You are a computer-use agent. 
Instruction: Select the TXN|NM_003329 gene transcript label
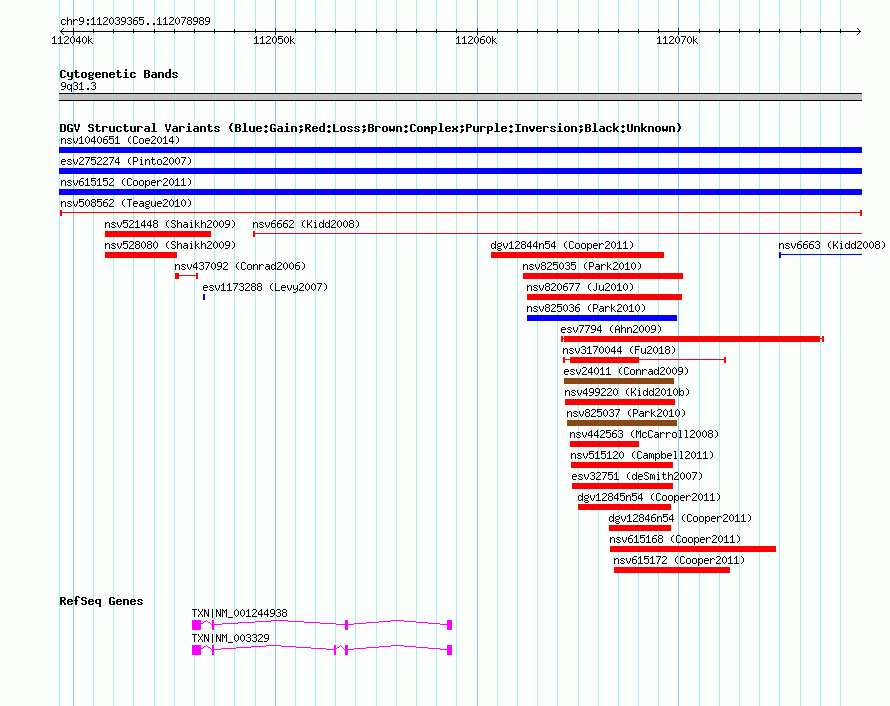(230, 638)
